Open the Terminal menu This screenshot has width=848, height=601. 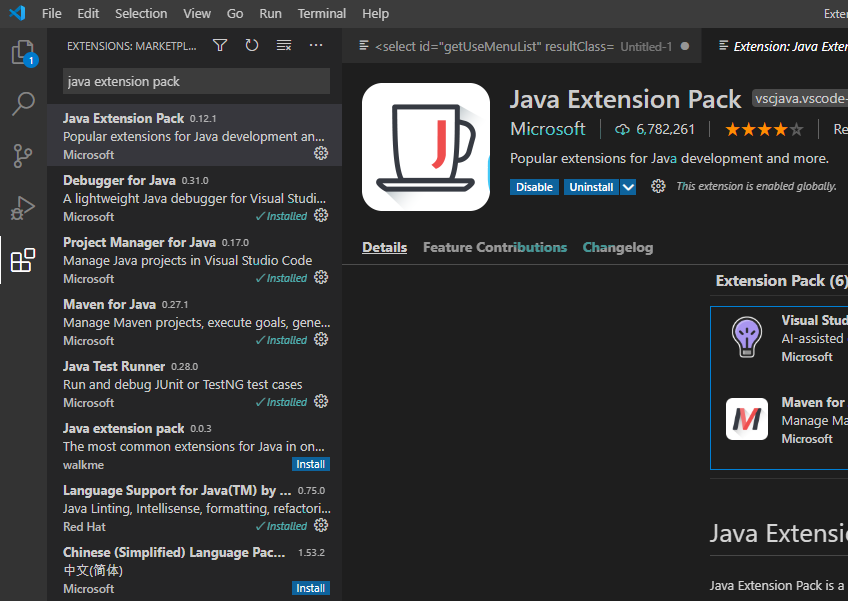(322, 14)
